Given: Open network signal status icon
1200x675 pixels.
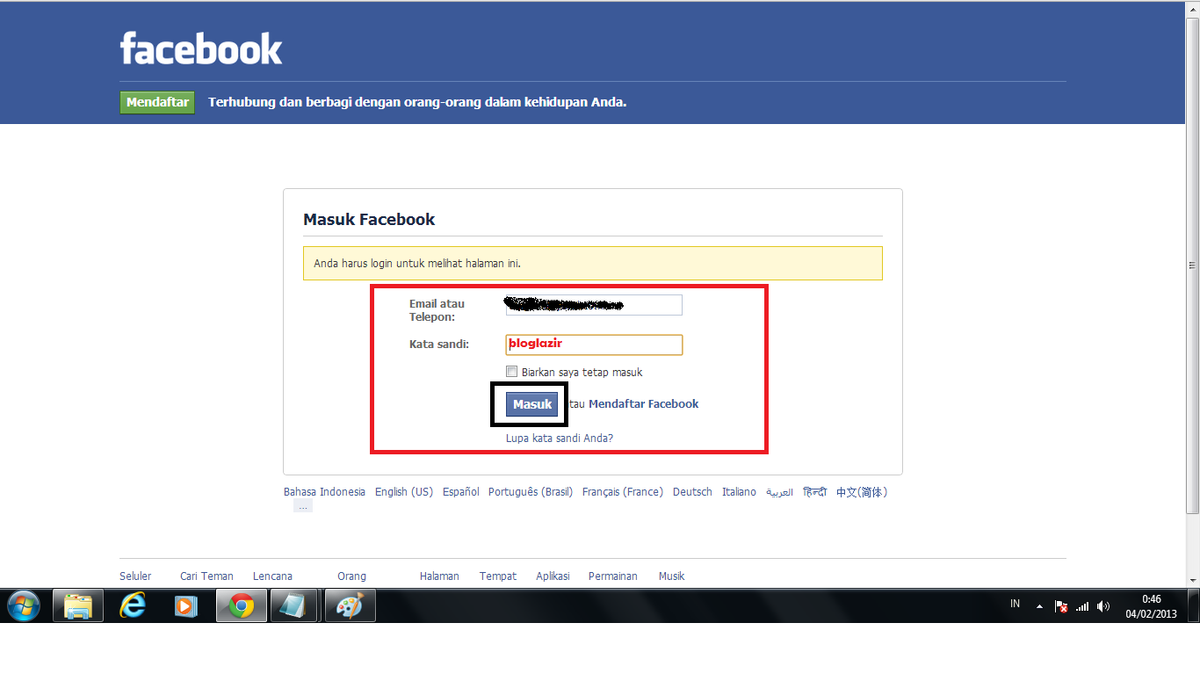Looking at the screenshot, I should [x=1082, y=606].
